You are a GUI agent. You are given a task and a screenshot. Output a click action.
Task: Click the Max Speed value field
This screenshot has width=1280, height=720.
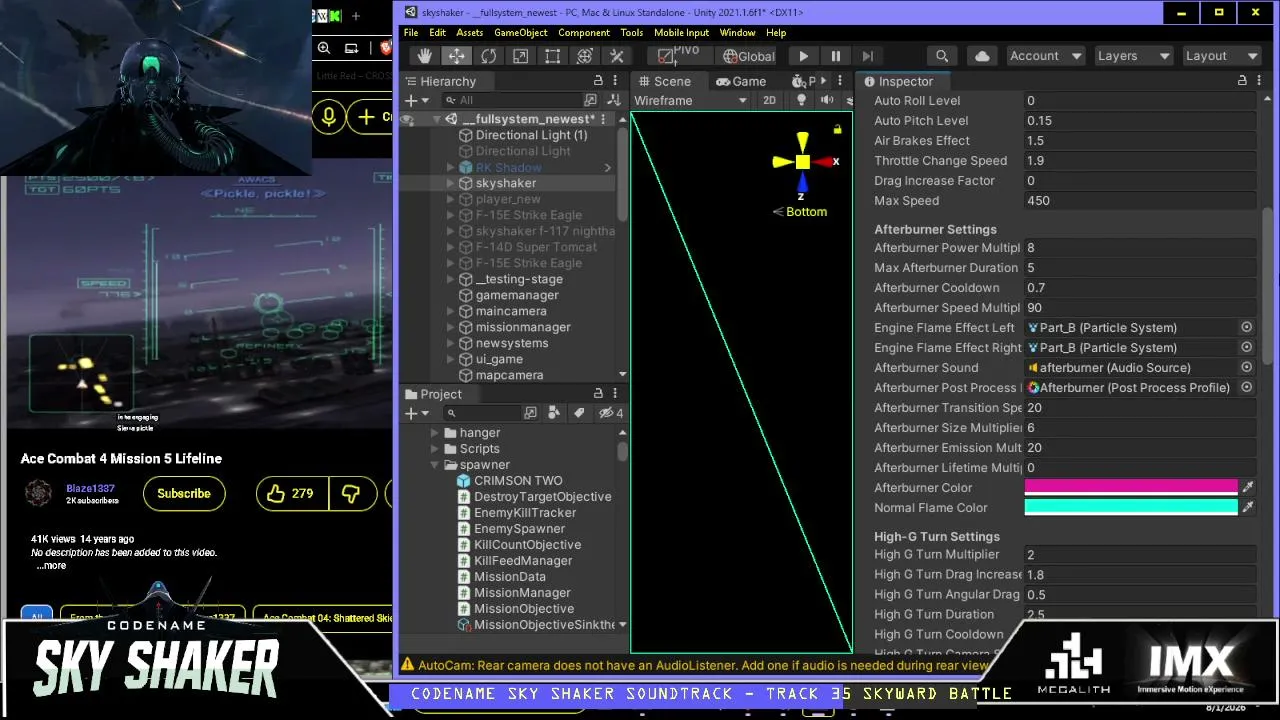click(x=1140, y=201)
